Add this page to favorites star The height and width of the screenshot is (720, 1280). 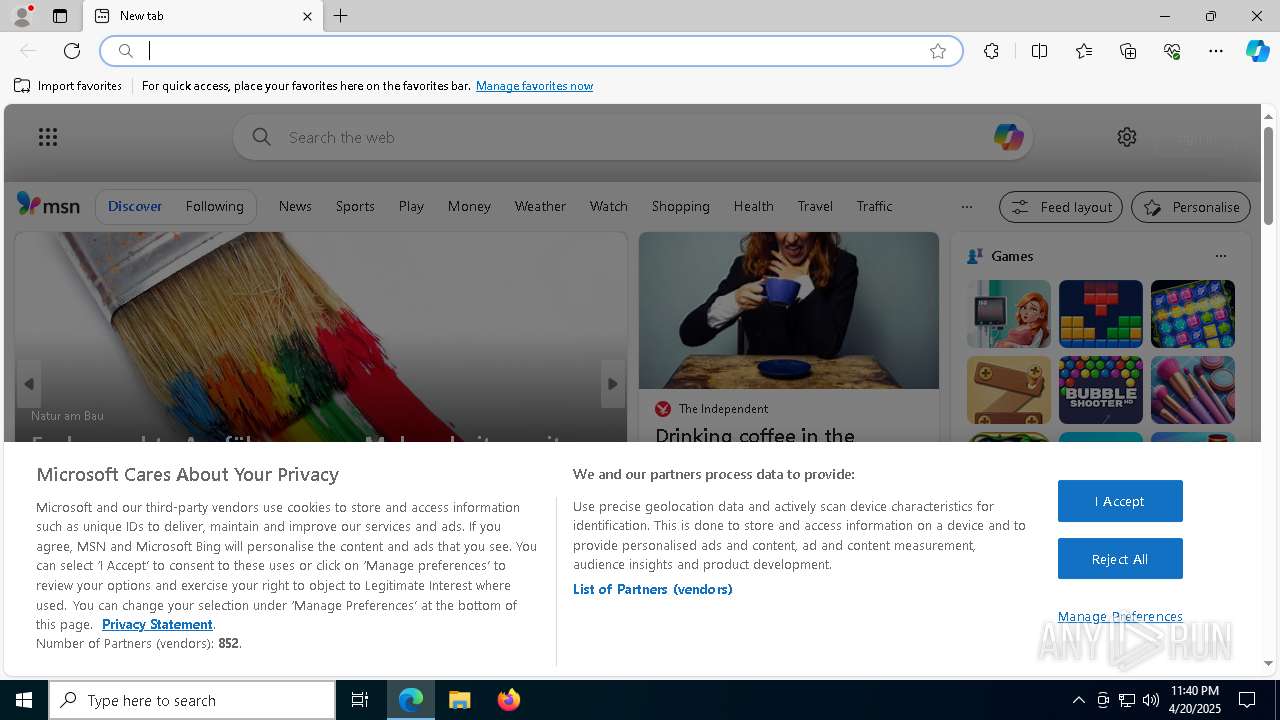click(x=938, y=51)
